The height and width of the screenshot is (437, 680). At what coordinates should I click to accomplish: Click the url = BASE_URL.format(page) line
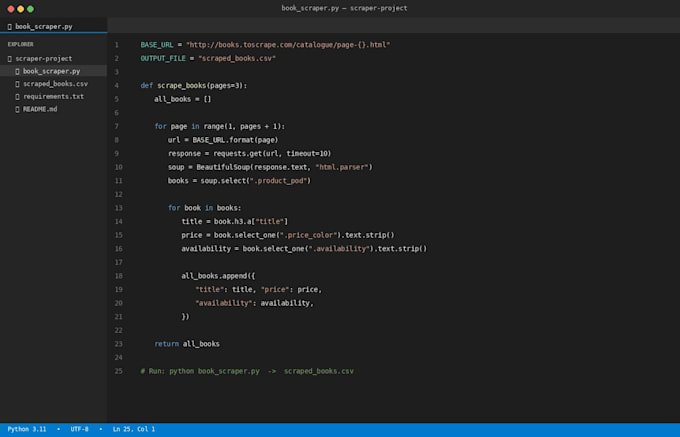pos(223,140)
